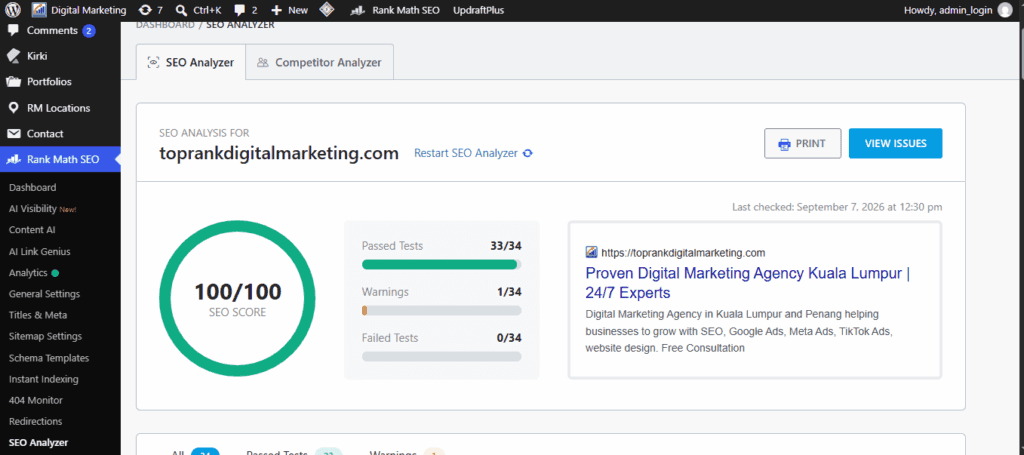Image resolution: width=1024 pixels, height=455 pixels.
Task: Open 404 Monitor submenu item
Action: [36, 400]
